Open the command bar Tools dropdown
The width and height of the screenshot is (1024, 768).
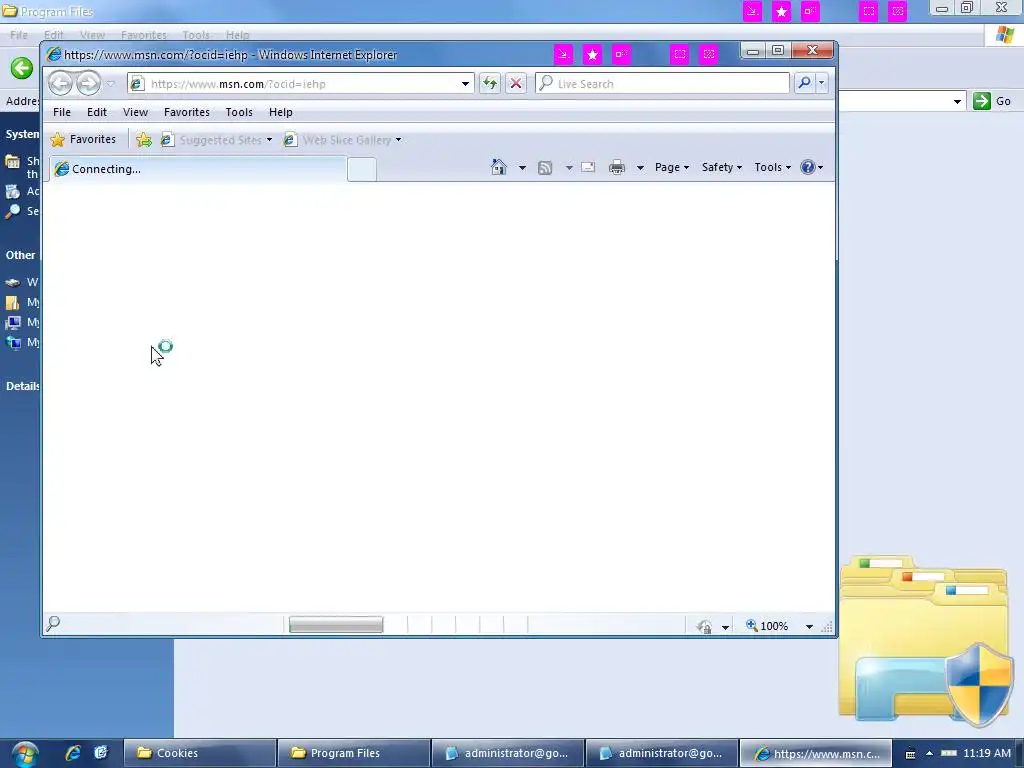tap(773, 167)
